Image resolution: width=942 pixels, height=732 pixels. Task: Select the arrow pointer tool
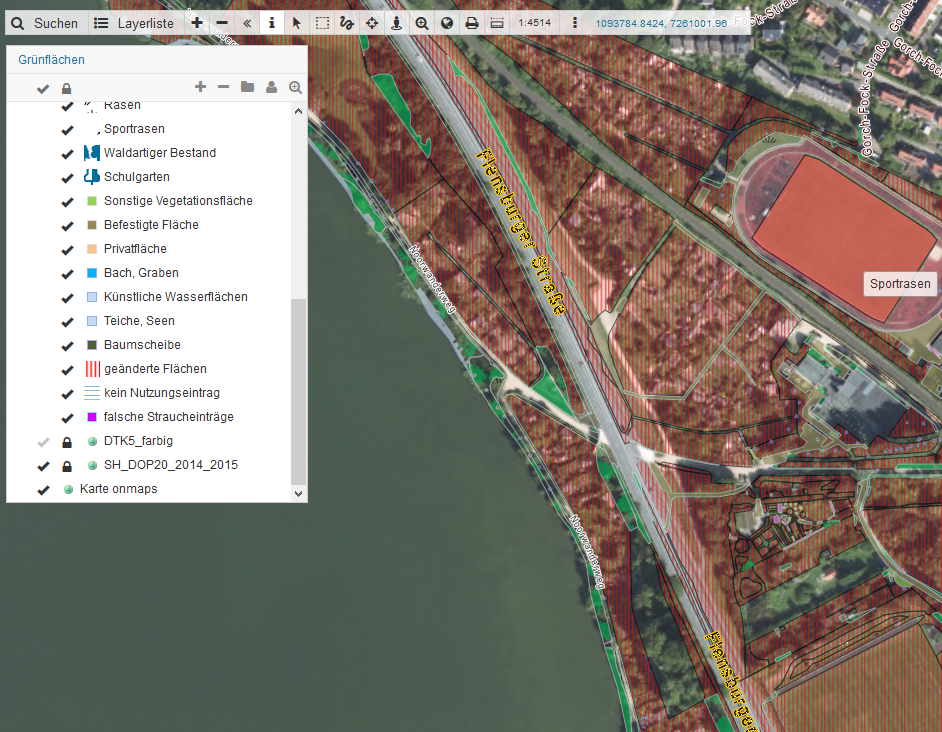(297, 23)
